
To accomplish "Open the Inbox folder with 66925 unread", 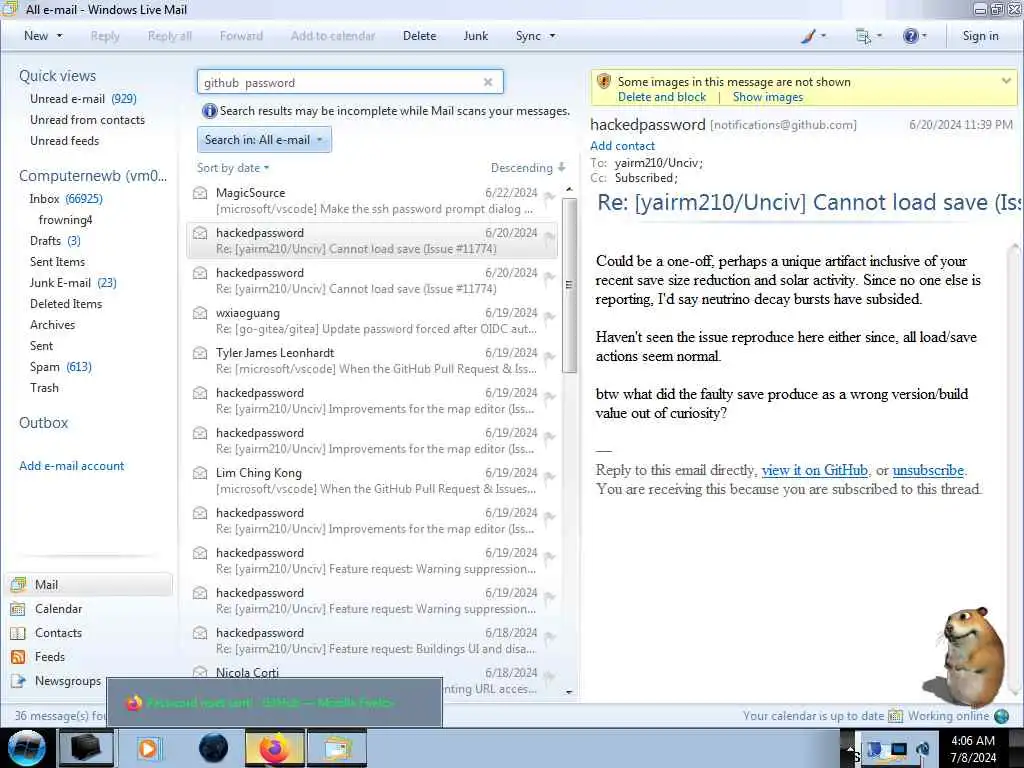I will [x=66, y=199].
